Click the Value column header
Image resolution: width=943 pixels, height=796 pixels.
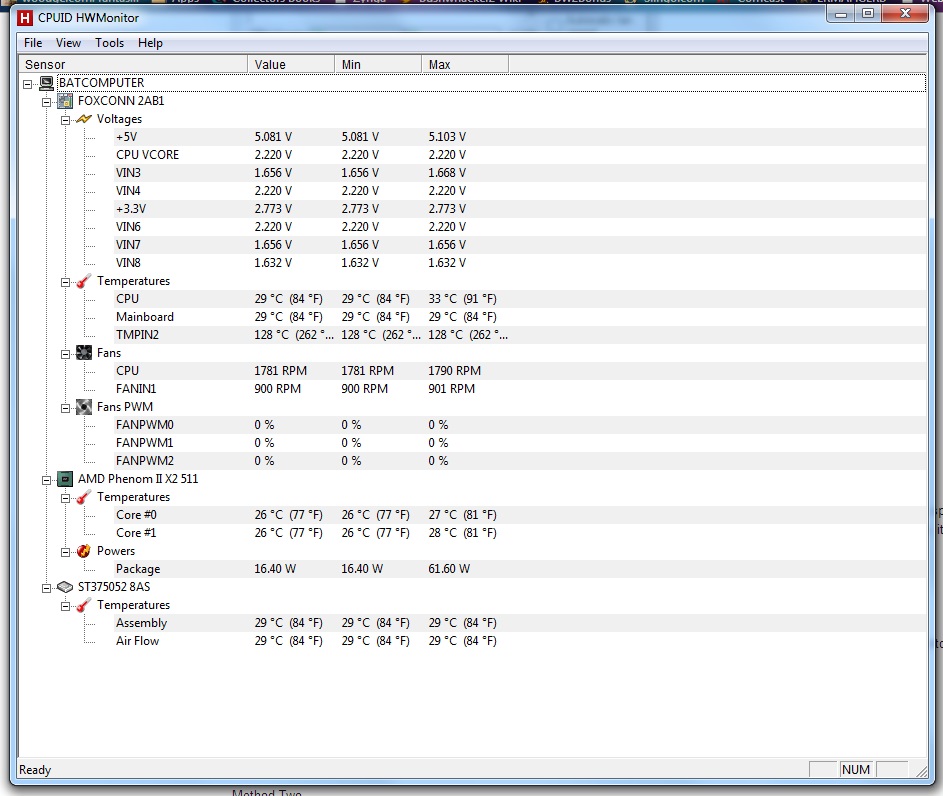tap(291, 64)
